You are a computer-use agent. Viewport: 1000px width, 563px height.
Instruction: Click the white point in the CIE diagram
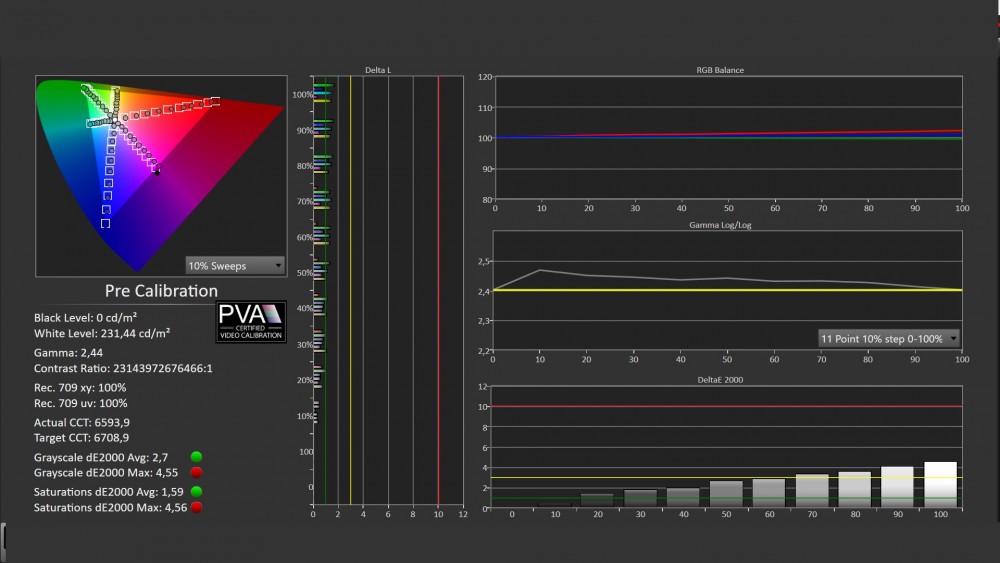pos(116,121)
